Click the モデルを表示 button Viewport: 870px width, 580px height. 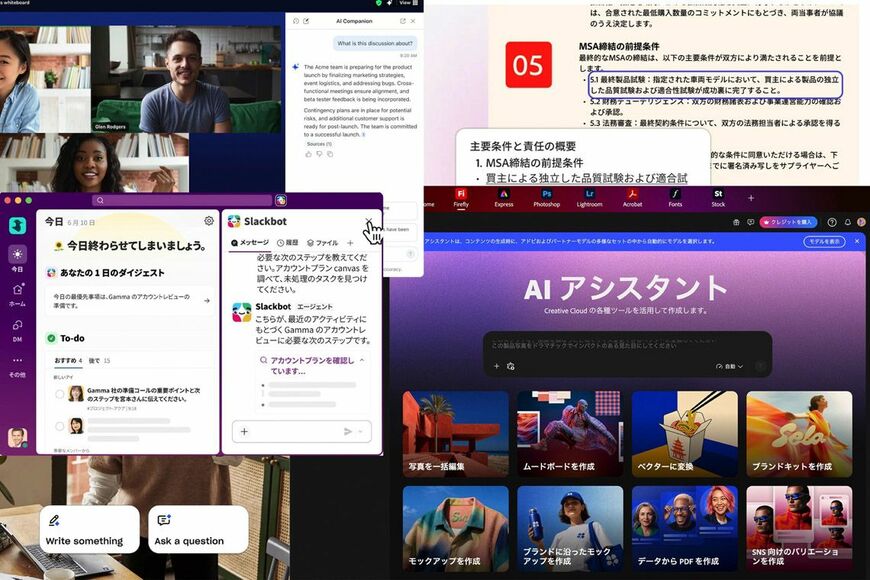[x=824, y=241]
